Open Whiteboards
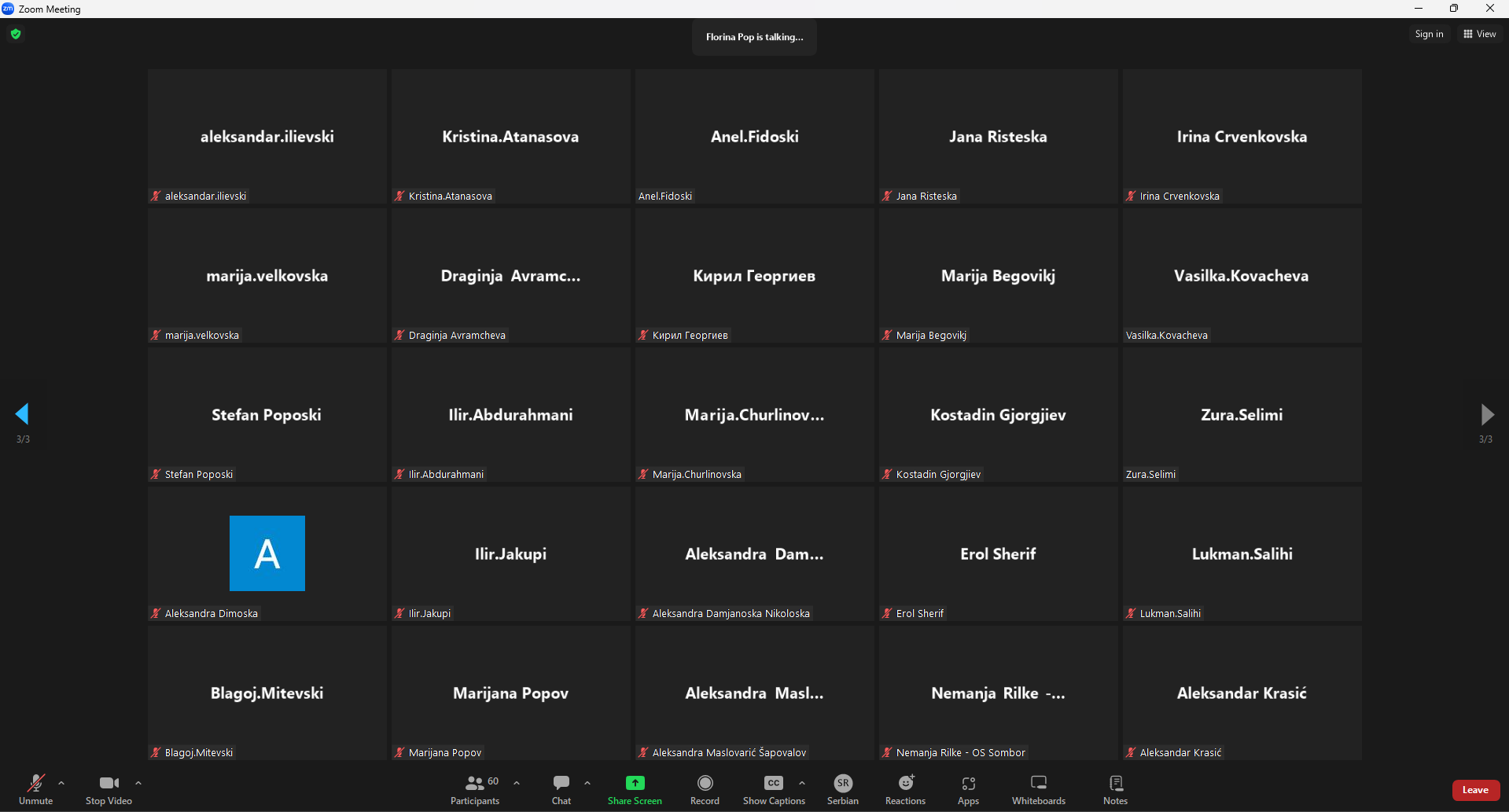The image size is (1509, 812). click(1039, 789)
